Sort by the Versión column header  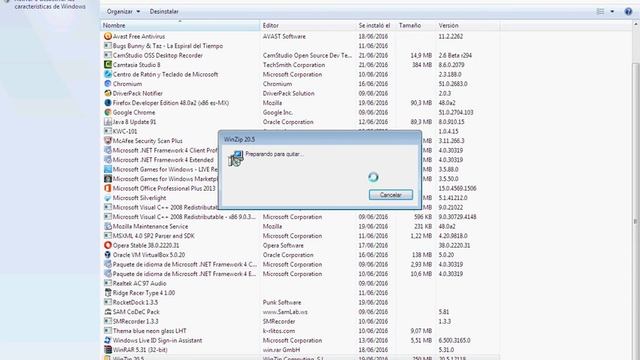click(468, 25)
